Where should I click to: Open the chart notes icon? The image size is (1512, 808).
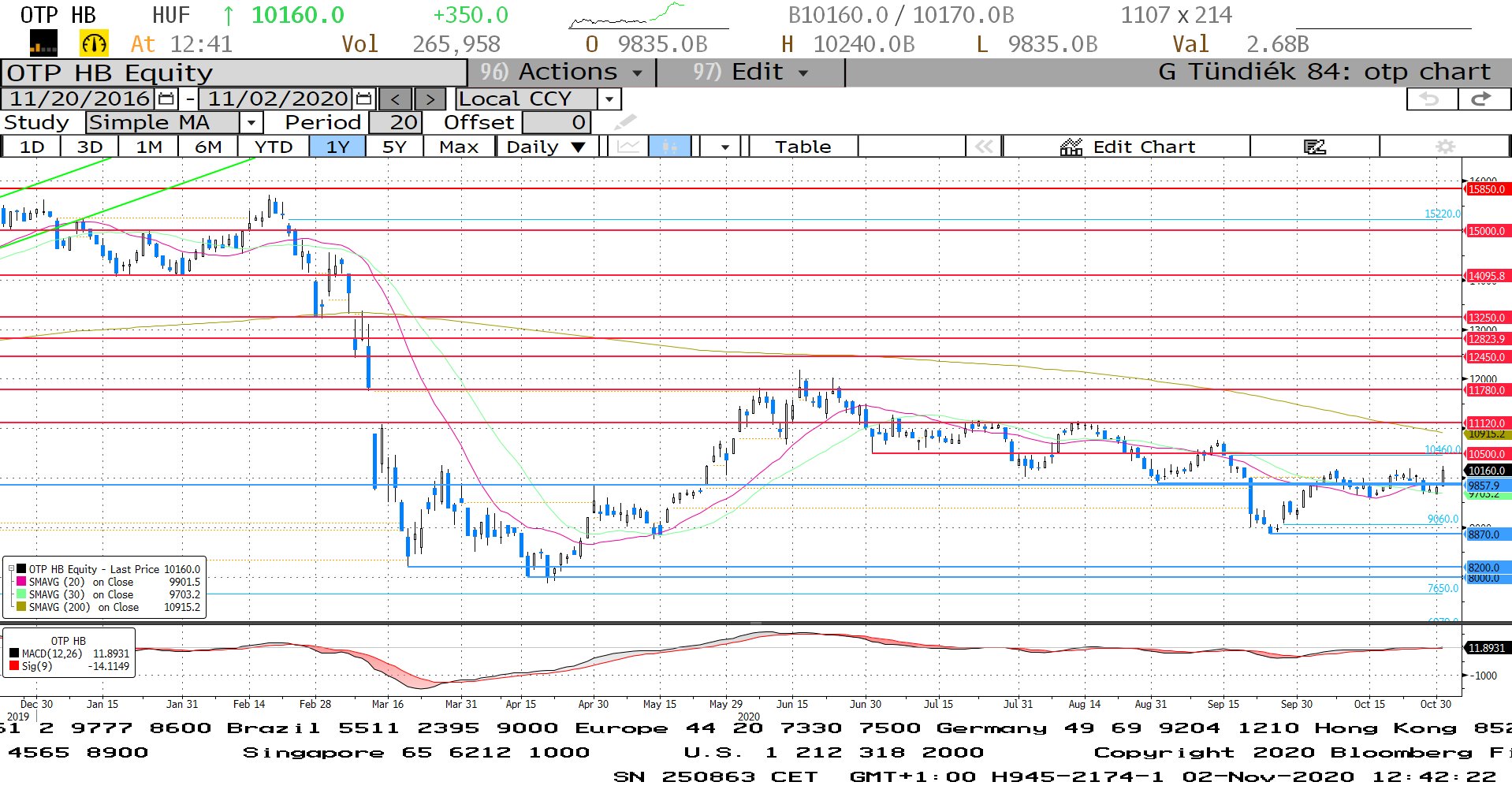(1314, 147)
